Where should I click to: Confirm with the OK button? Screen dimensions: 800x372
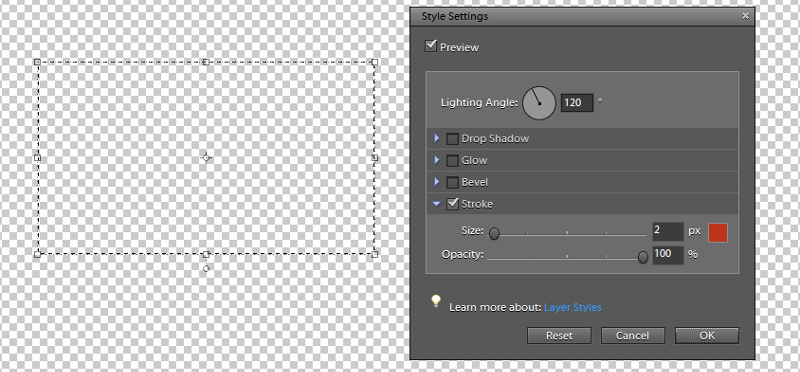click(x=707, y=336)
